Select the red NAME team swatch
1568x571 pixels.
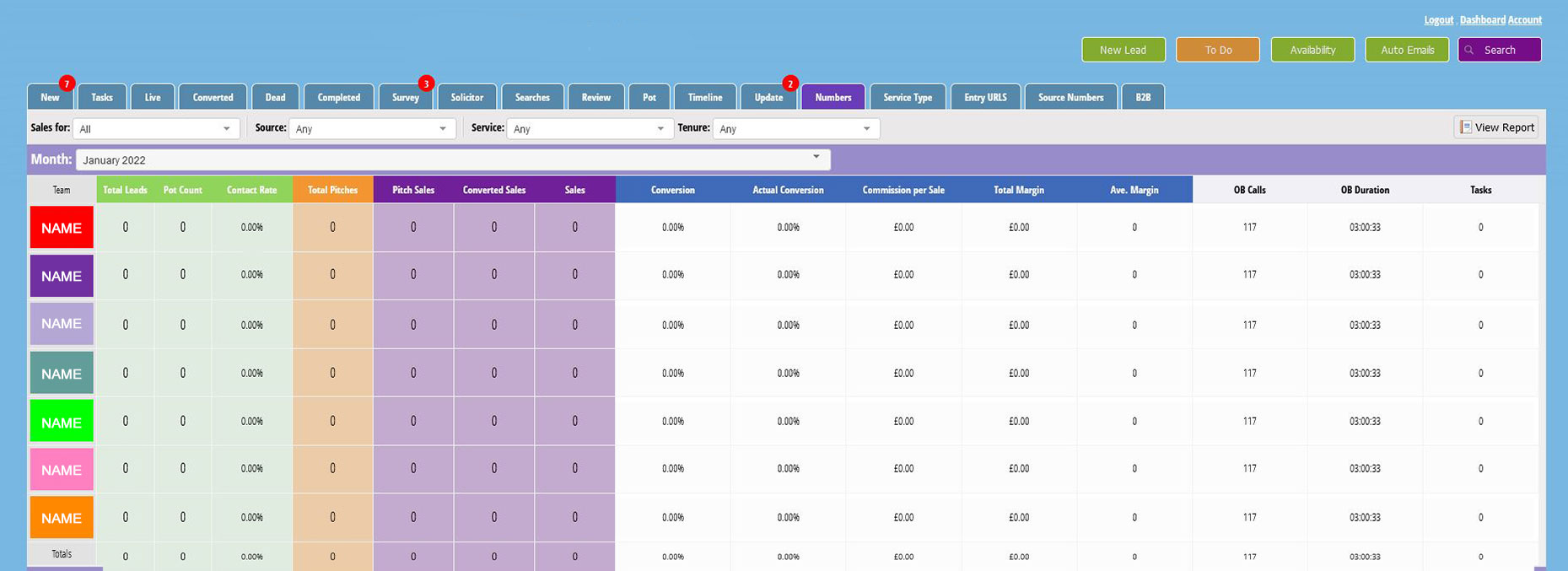coord(62,228)
